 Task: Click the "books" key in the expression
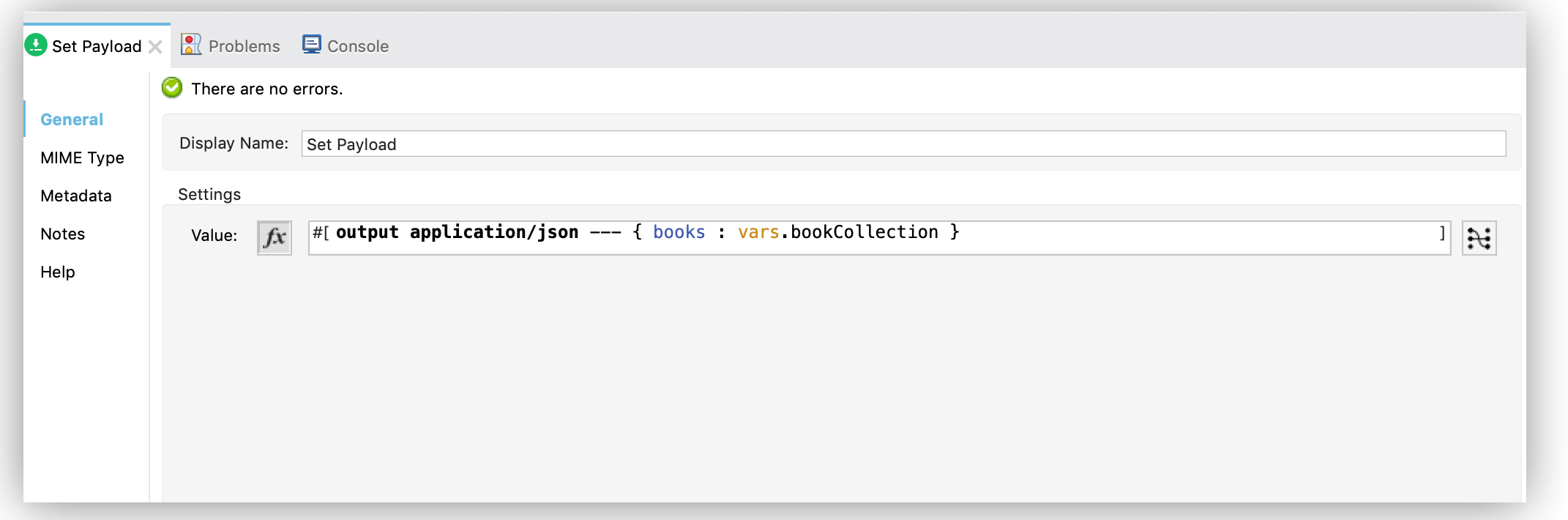click(x=679, y=232)
